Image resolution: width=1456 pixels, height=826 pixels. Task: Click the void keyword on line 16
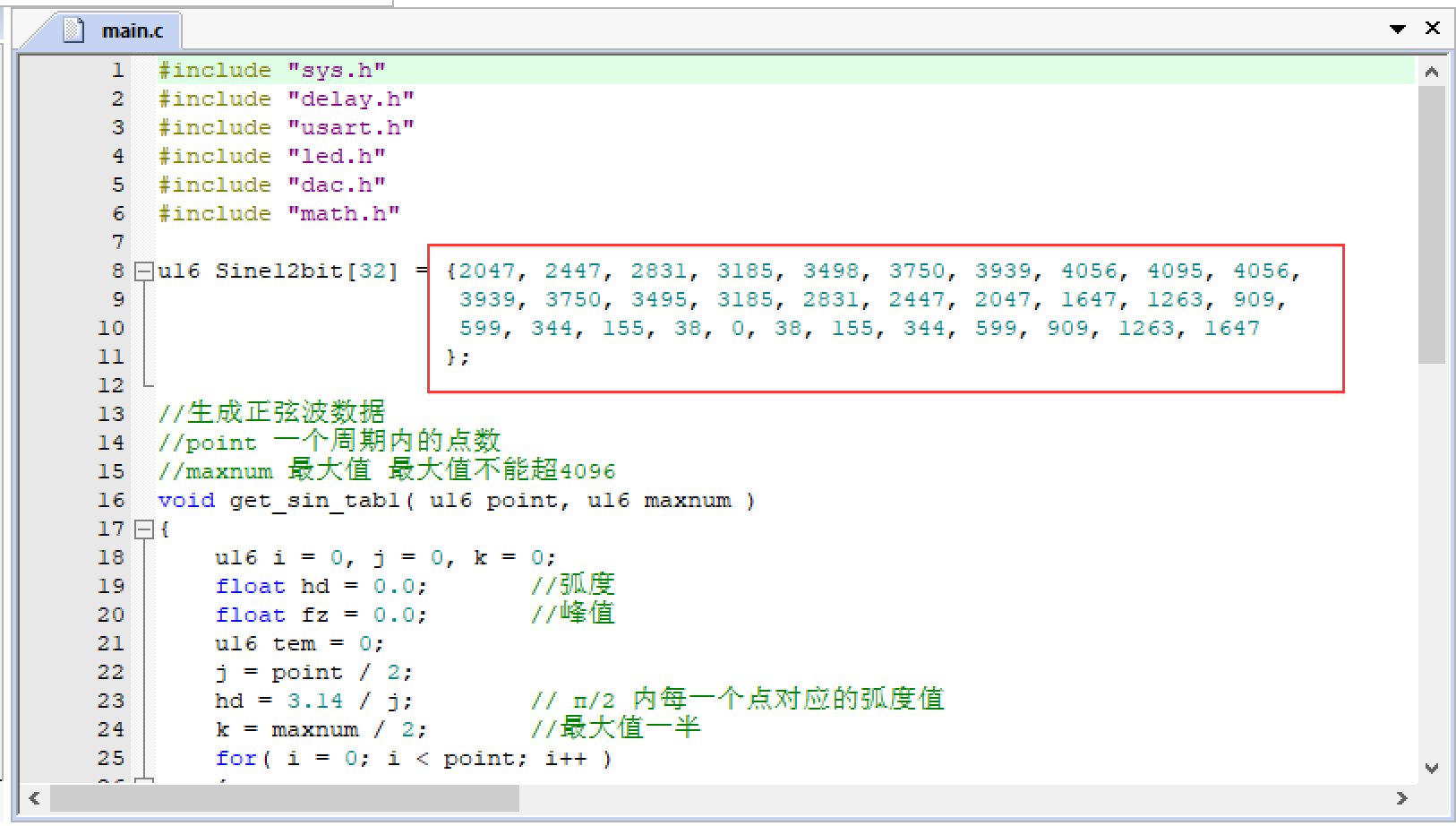click(186, 500)
